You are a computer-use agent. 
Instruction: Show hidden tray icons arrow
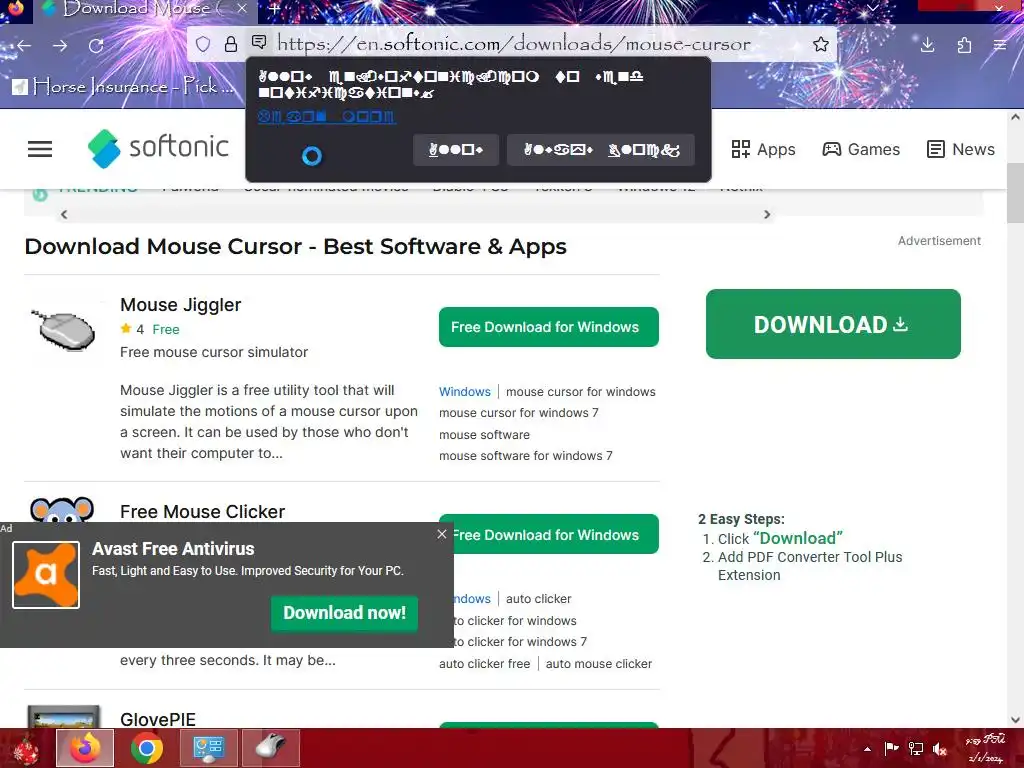[867, 749]
